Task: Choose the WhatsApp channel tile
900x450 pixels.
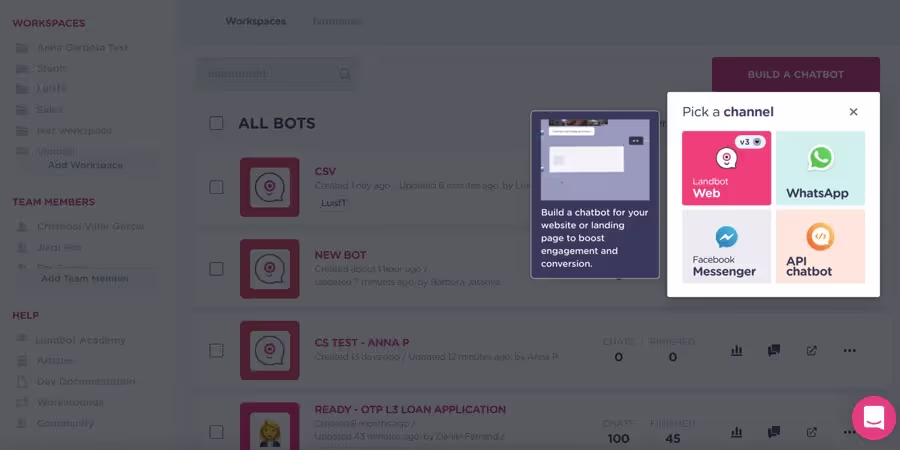Action: 820,168
